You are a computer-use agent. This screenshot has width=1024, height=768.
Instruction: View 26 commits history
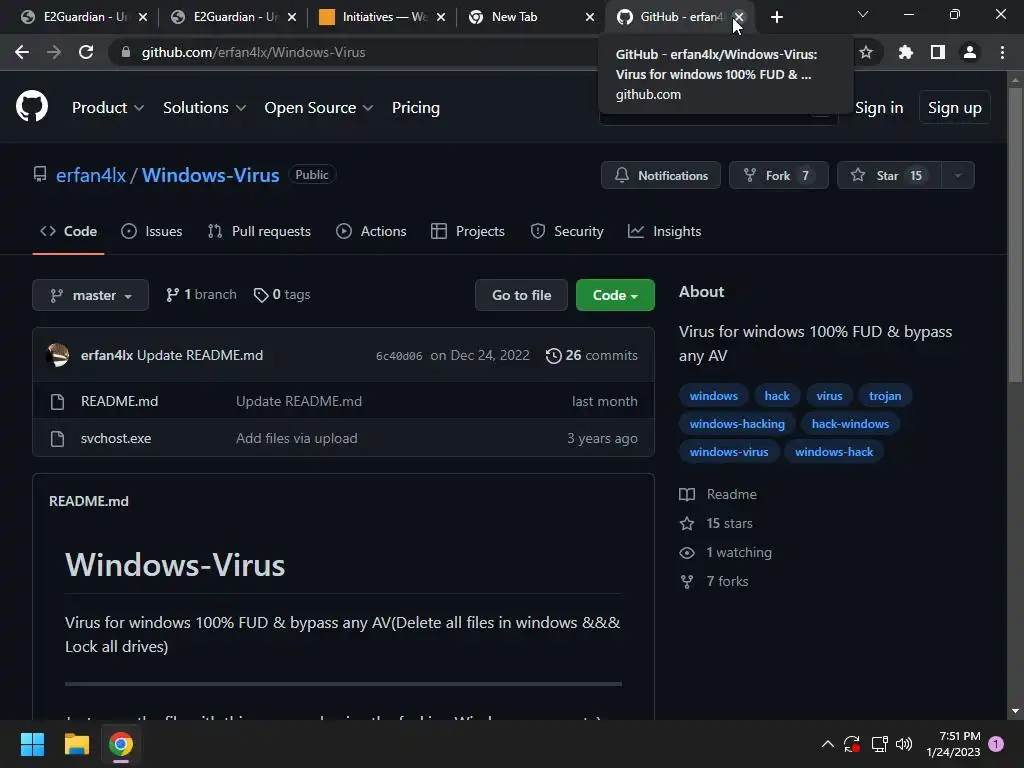[592, 355]
